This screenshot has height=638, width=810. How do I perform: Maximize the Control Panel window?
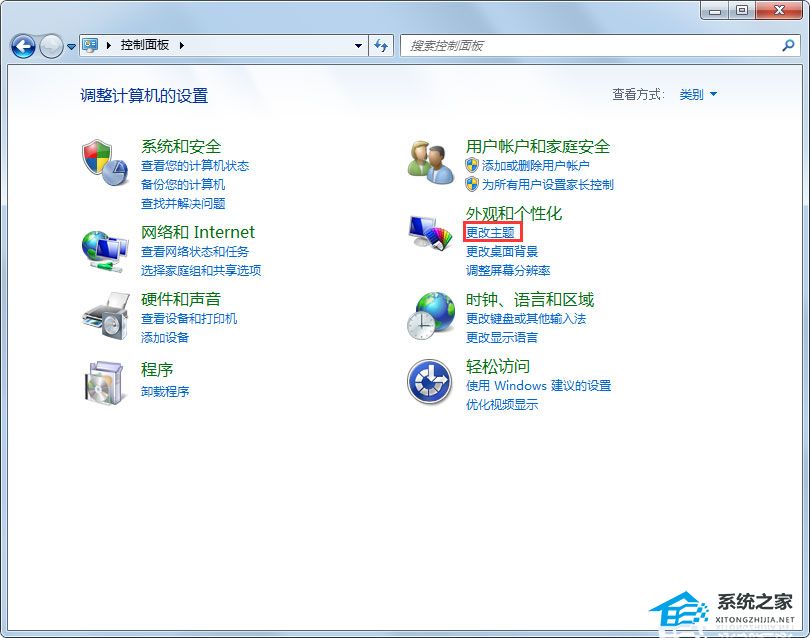pyautogui.click(x=742, y=10)
